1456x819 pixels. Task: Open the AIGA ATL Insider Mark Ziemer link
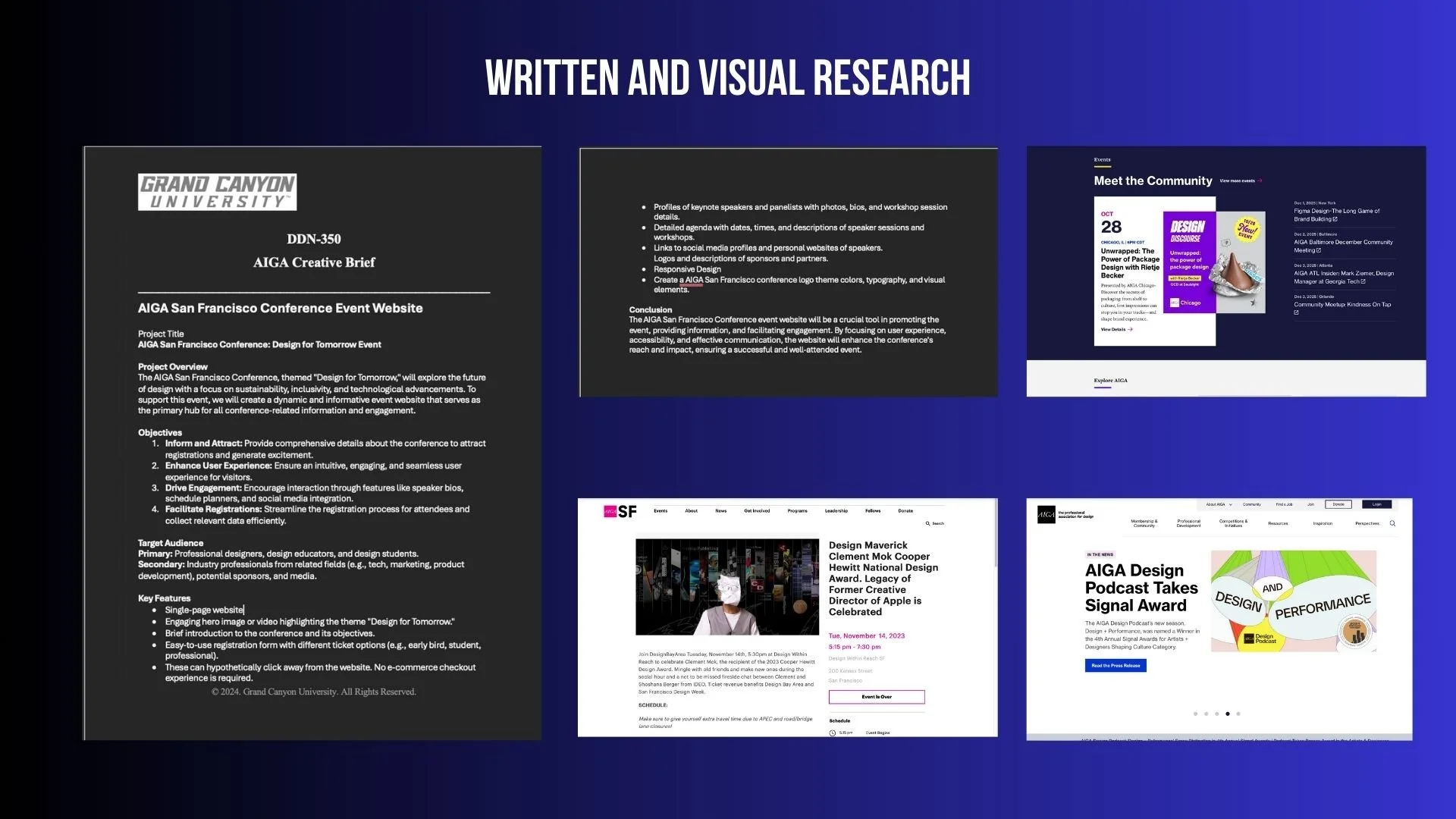point(1344,277)
